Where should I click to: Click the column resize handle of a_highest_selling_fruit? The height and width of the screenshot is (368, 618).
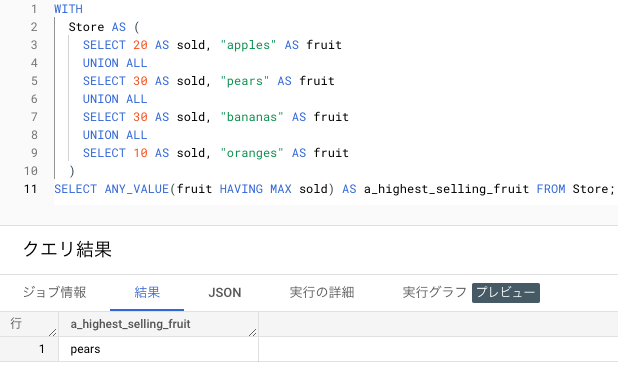coord(253,333)
